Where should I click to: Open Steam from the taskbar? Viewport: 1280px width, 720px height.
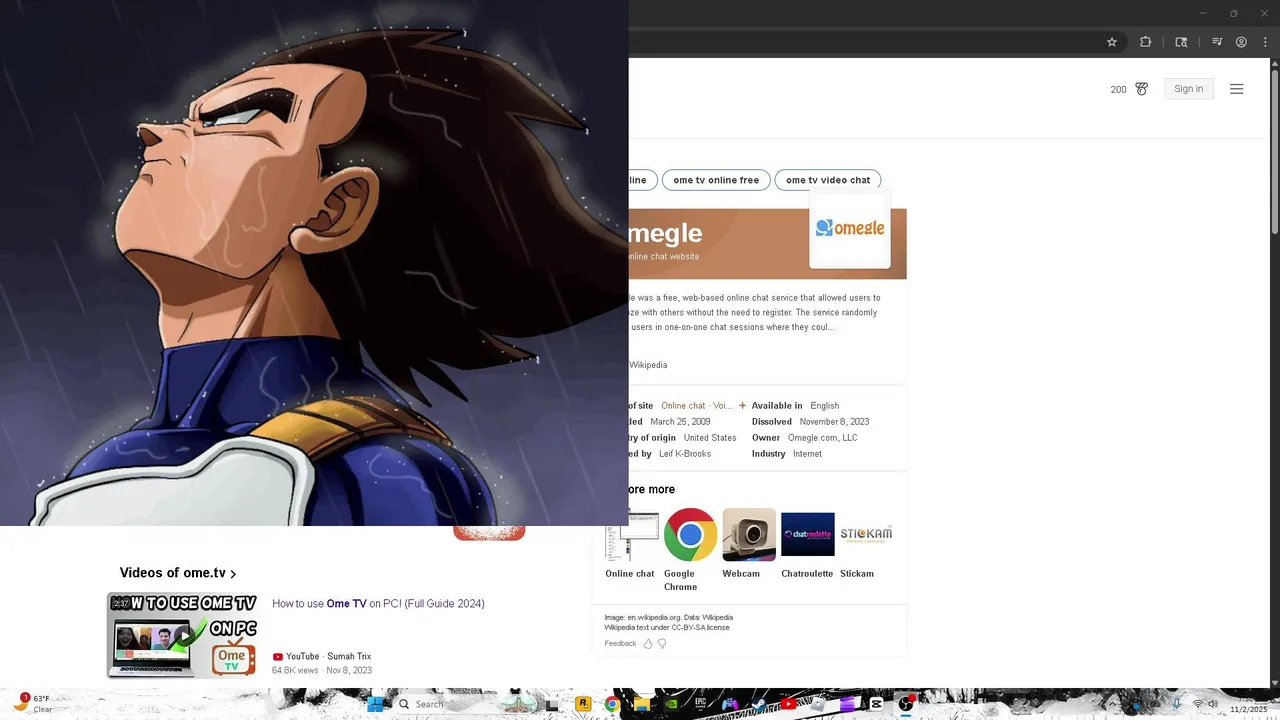(759, 704)
